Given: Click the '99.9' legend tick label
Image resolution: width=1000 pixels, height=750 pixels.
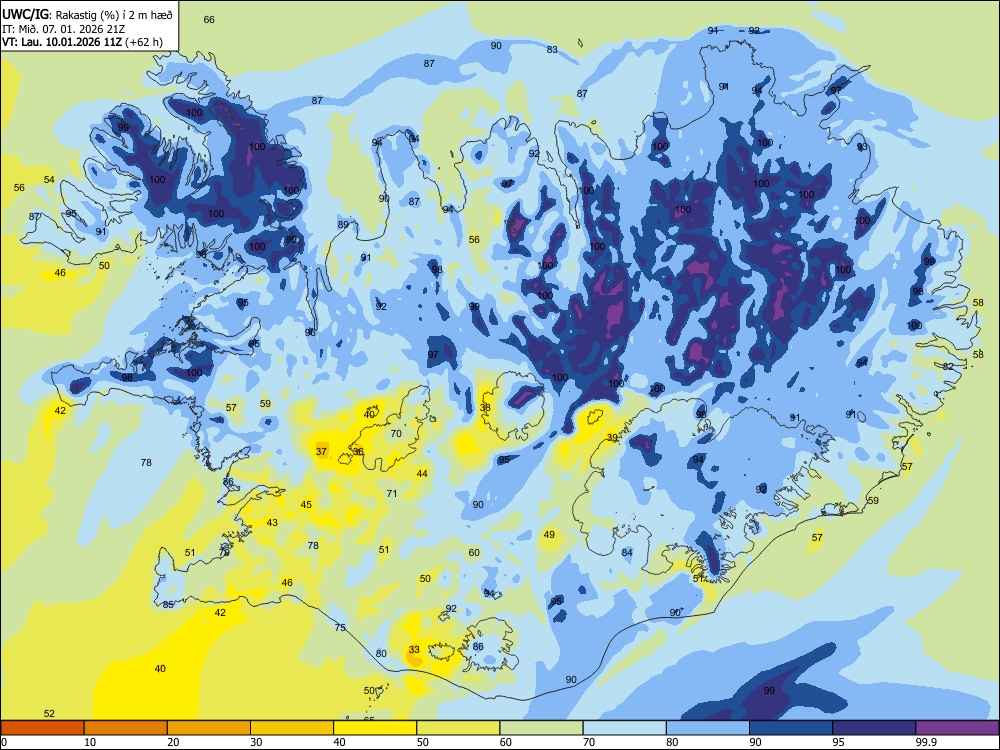Looking at the screenshot, I should (925, 742).
